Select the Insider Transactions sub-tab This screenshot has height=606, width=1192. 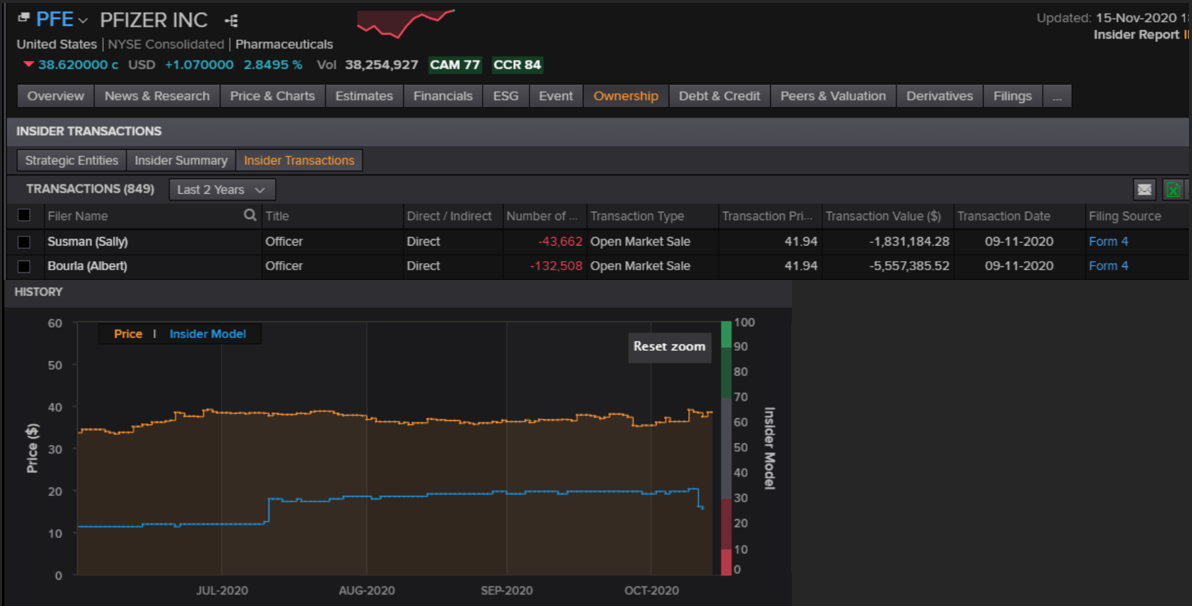click(x=299, y=160)
